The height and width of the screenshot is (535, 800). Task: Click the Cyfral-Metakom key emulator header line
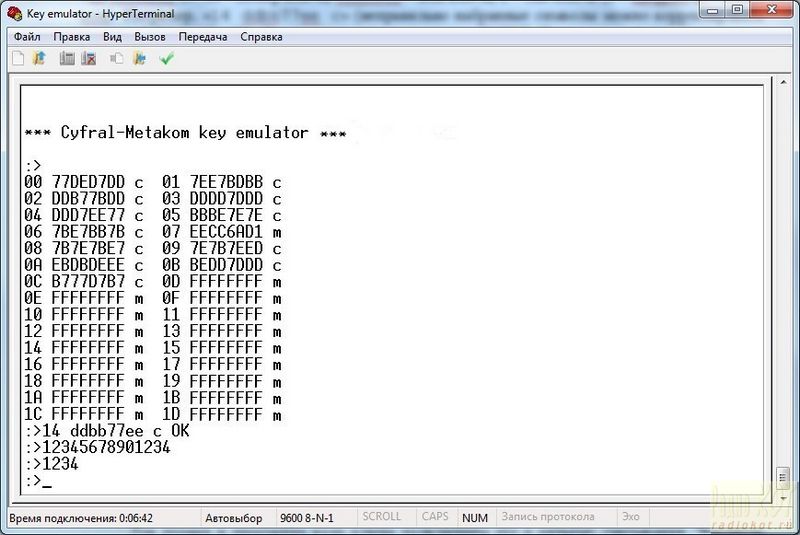click(185, 133)
